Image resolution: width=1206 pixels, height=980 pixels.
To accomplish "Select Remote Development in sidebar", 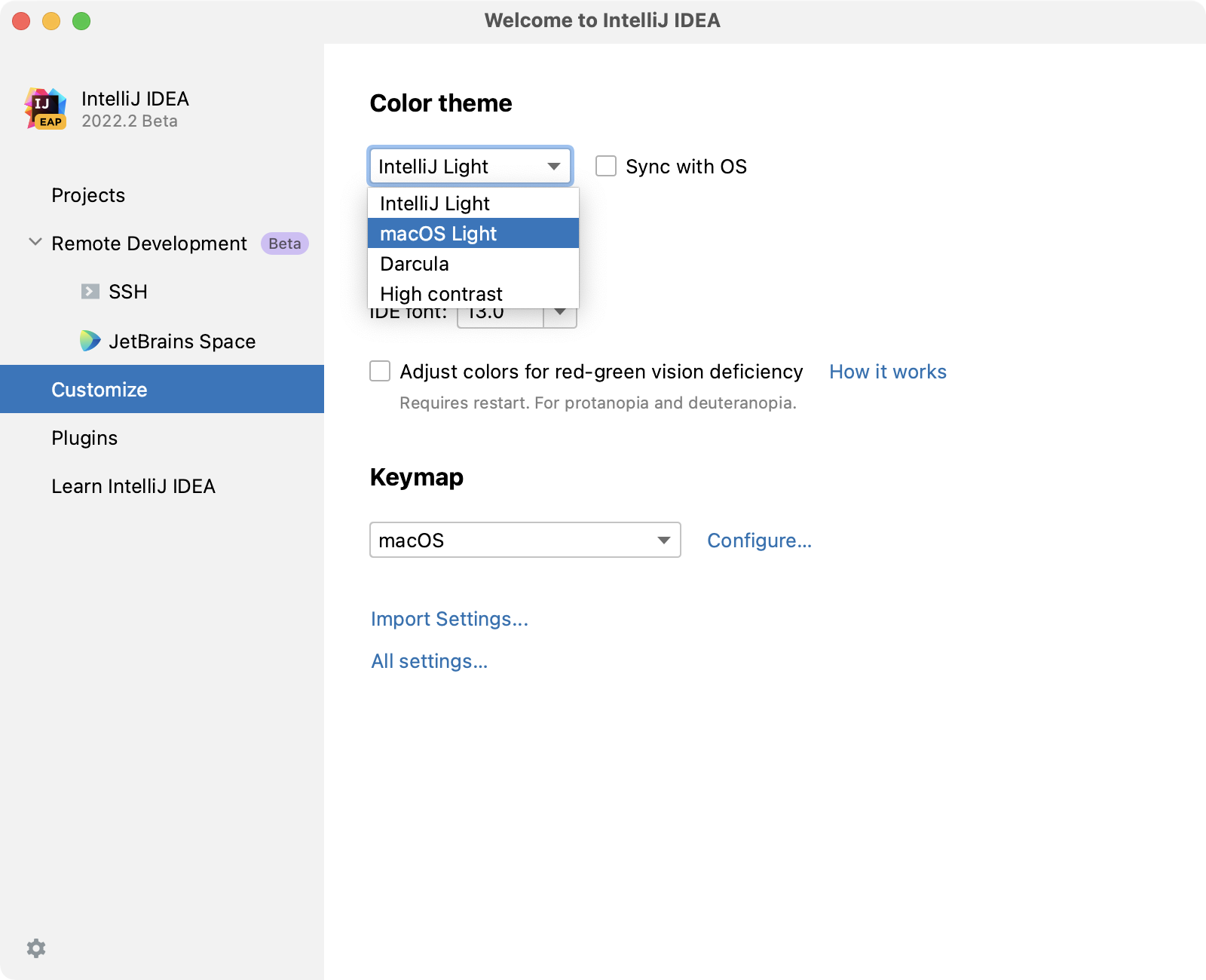I will tap(149, 243).
